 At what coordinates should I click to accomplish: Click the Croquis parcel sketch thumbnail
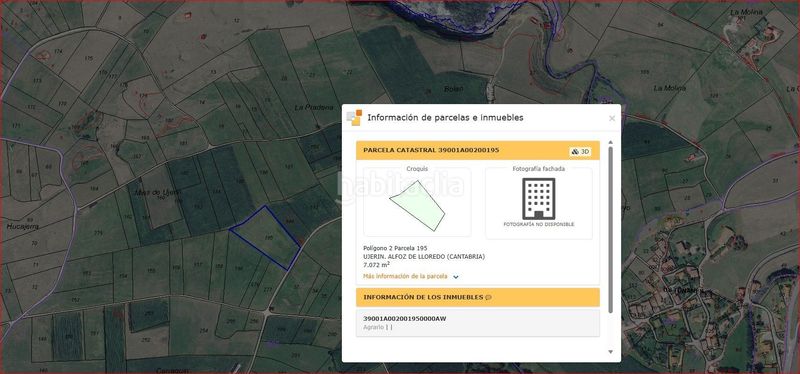(x=417, y=205)
